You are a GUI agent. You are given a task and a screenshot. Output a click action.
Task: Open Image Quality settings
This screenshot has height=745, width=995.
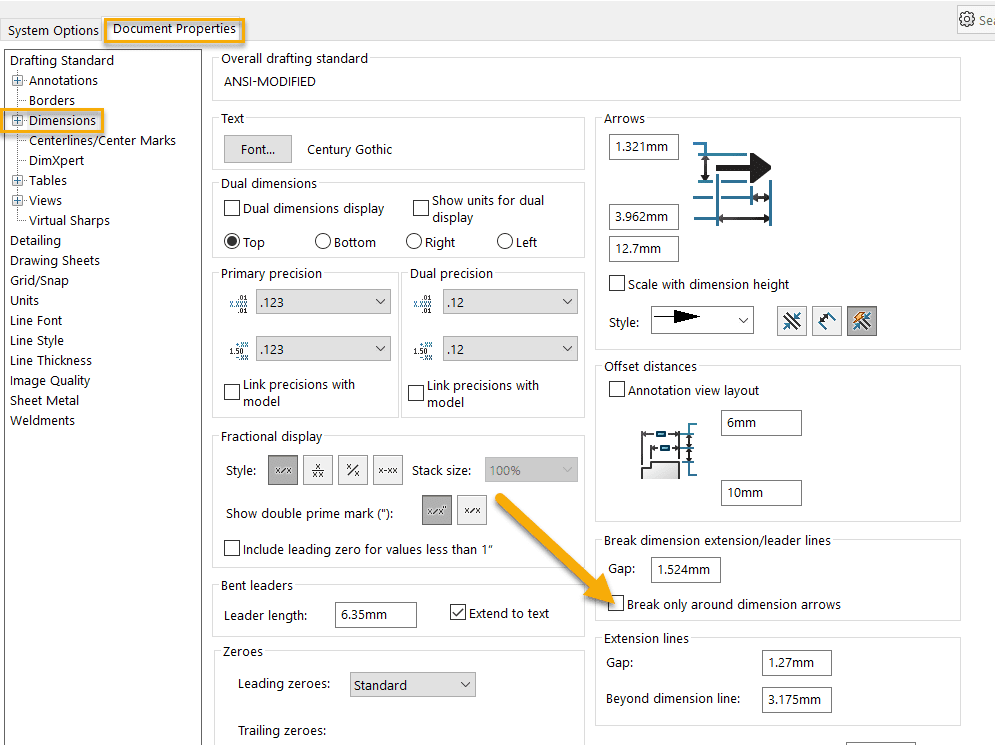coord(50,381)
